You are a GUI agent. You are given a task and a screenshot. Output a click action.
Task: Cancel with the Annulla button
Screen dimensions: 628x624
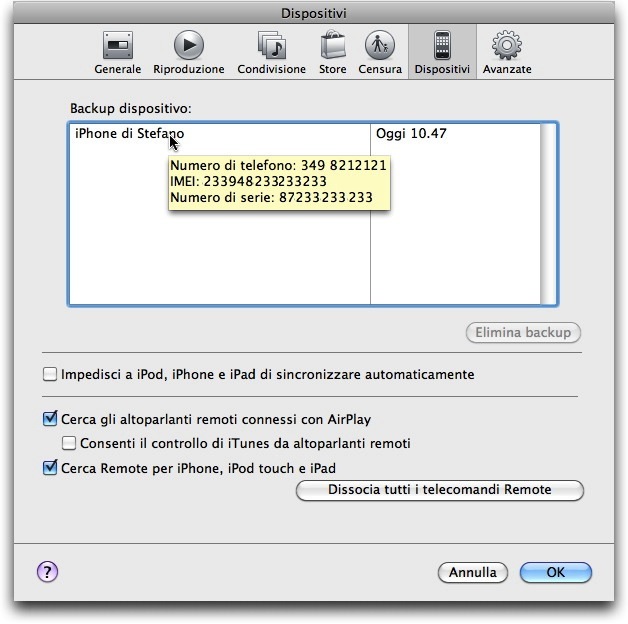(473, 572)
